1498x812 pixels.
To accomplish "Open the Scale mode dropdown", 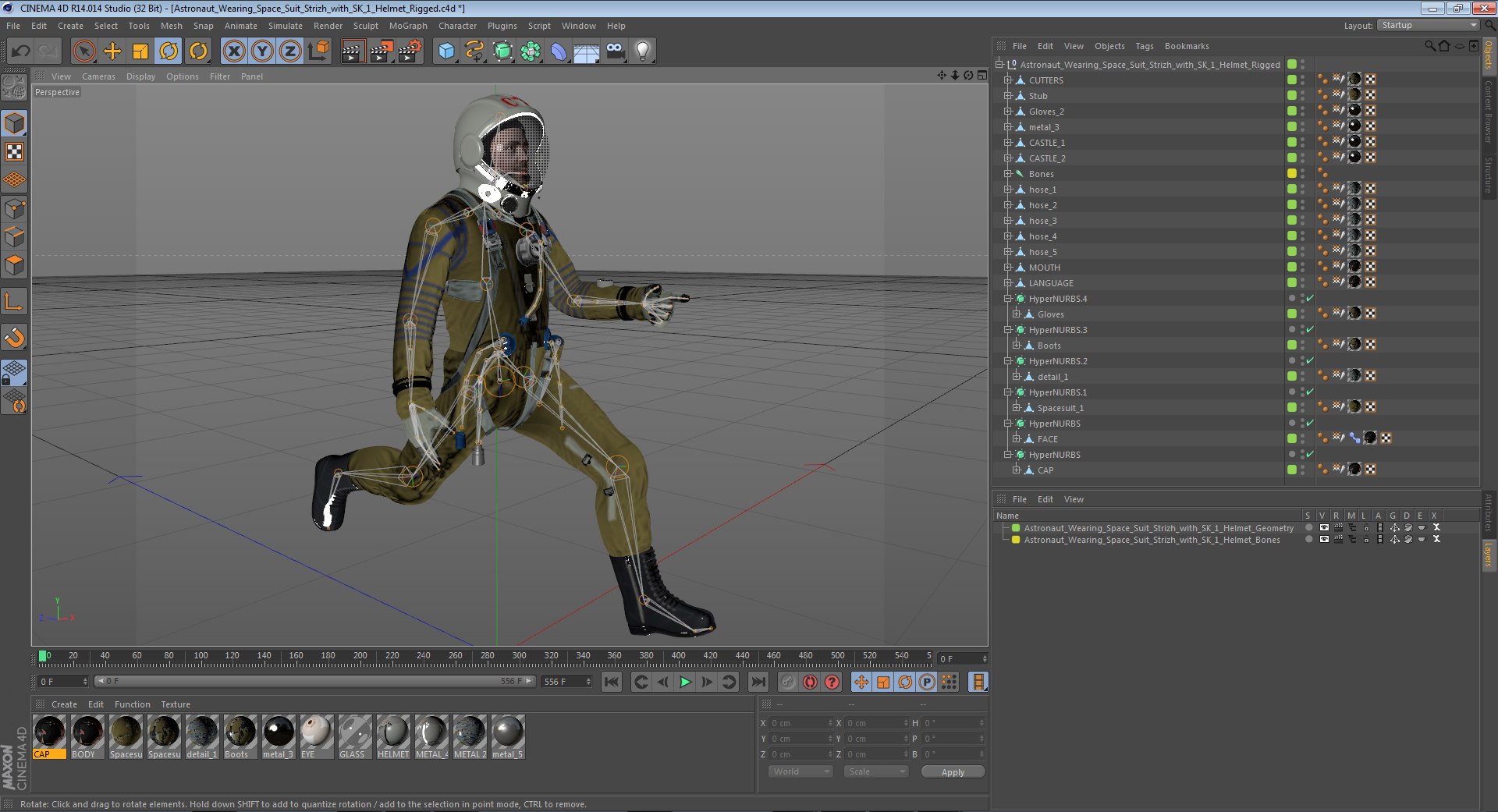I will click(x=876, y=771).
